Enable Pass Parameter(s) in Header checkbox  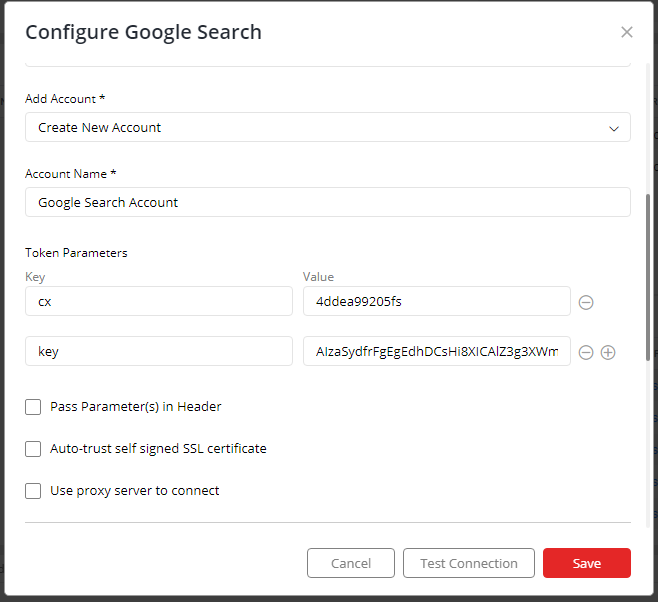coord(33,407)
